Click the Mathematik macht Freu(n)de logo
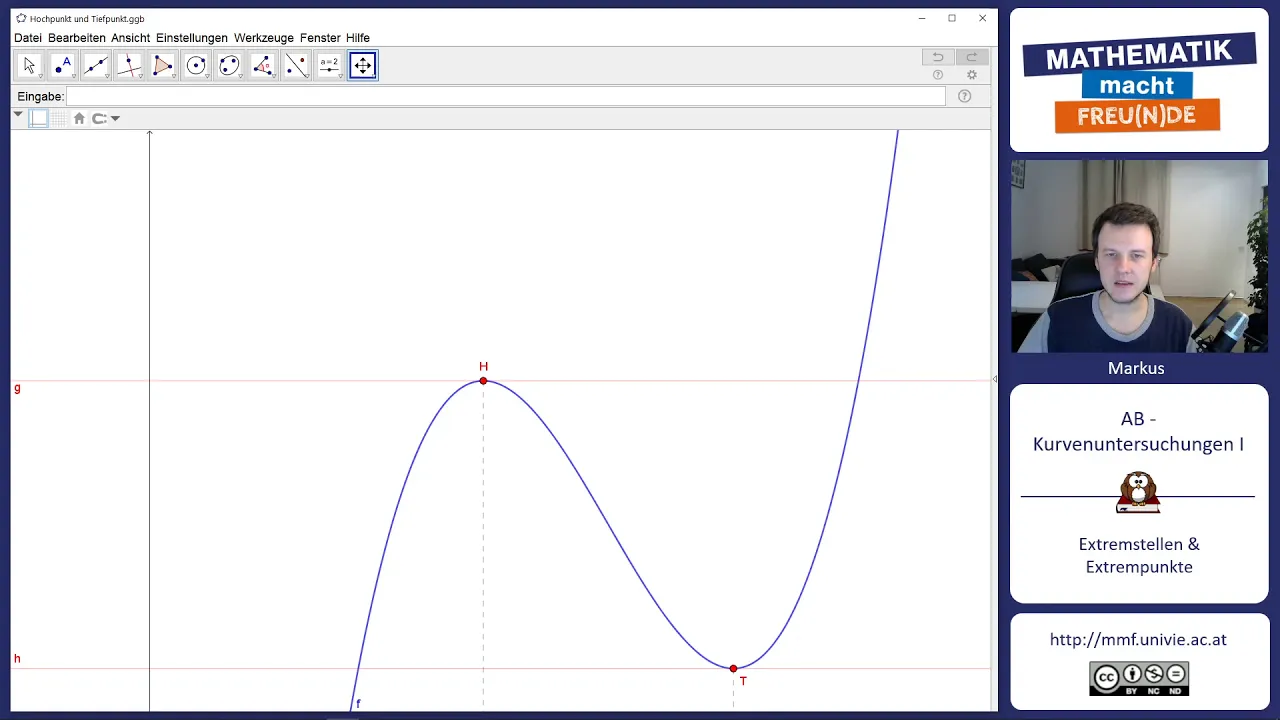The height and width of the screenshot is (720, 1280). coord(1139,82)
